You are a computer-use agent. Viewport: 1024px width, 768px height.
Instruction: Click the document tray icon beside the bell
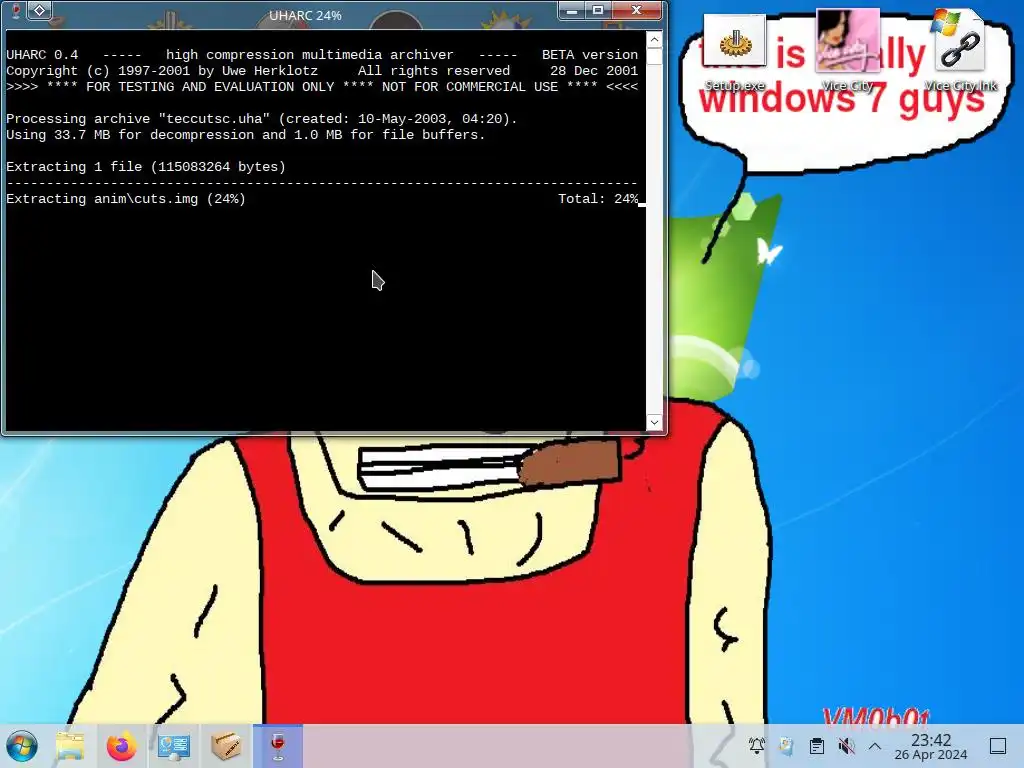[786, 746]
